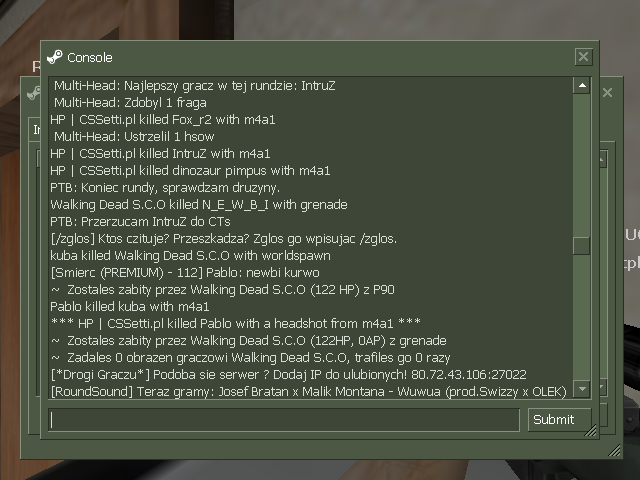640x480 pixels.
Task: Click the /zglos report cheater line
Action: tap(224, 238)
